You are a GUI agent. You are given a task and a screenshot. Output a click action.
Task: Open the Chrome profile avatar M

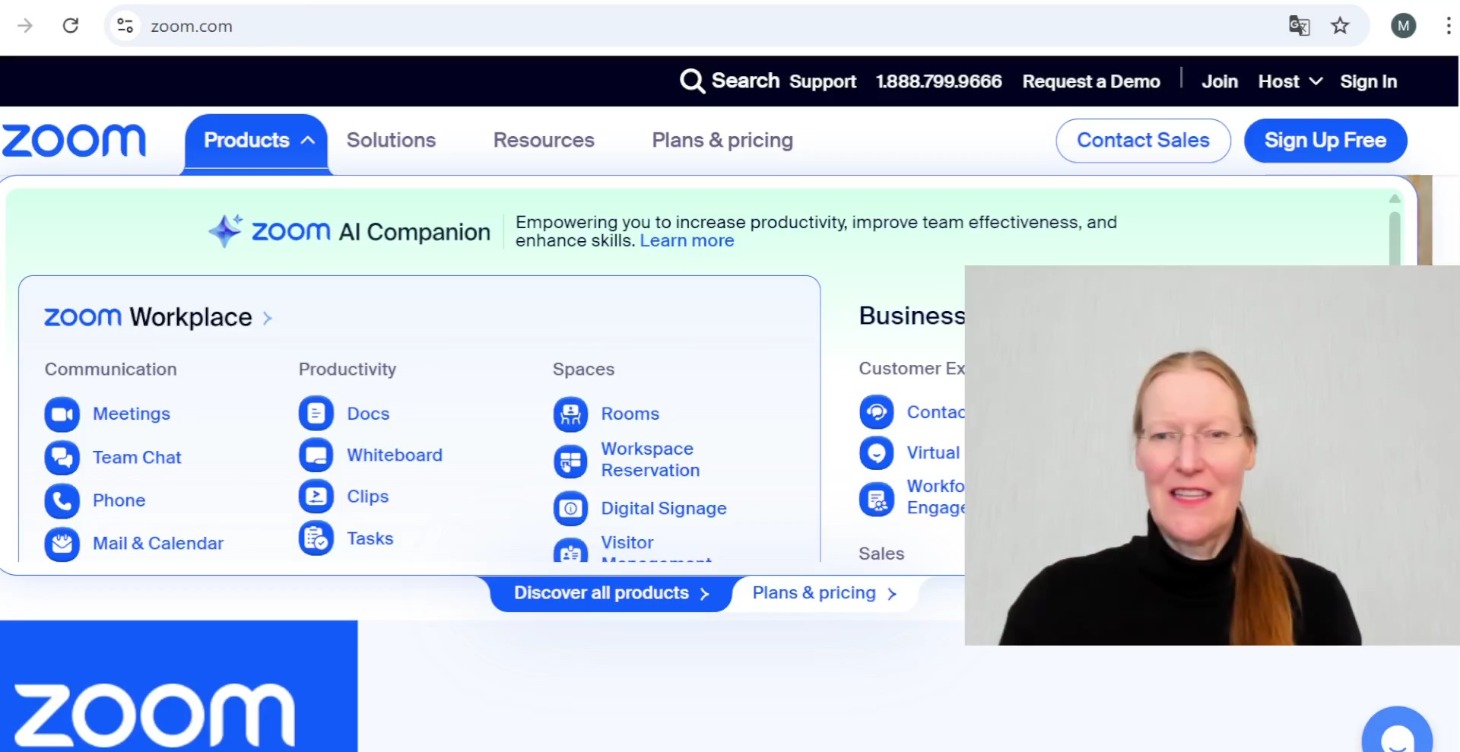tap(1404, 26)
